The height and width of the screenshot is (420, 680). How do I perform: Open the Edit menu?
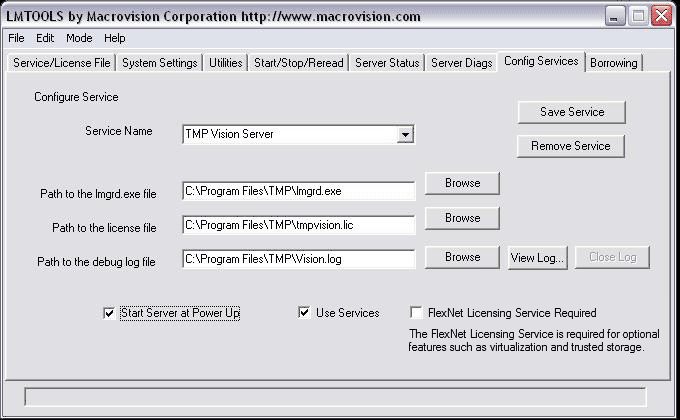[45, 38]
